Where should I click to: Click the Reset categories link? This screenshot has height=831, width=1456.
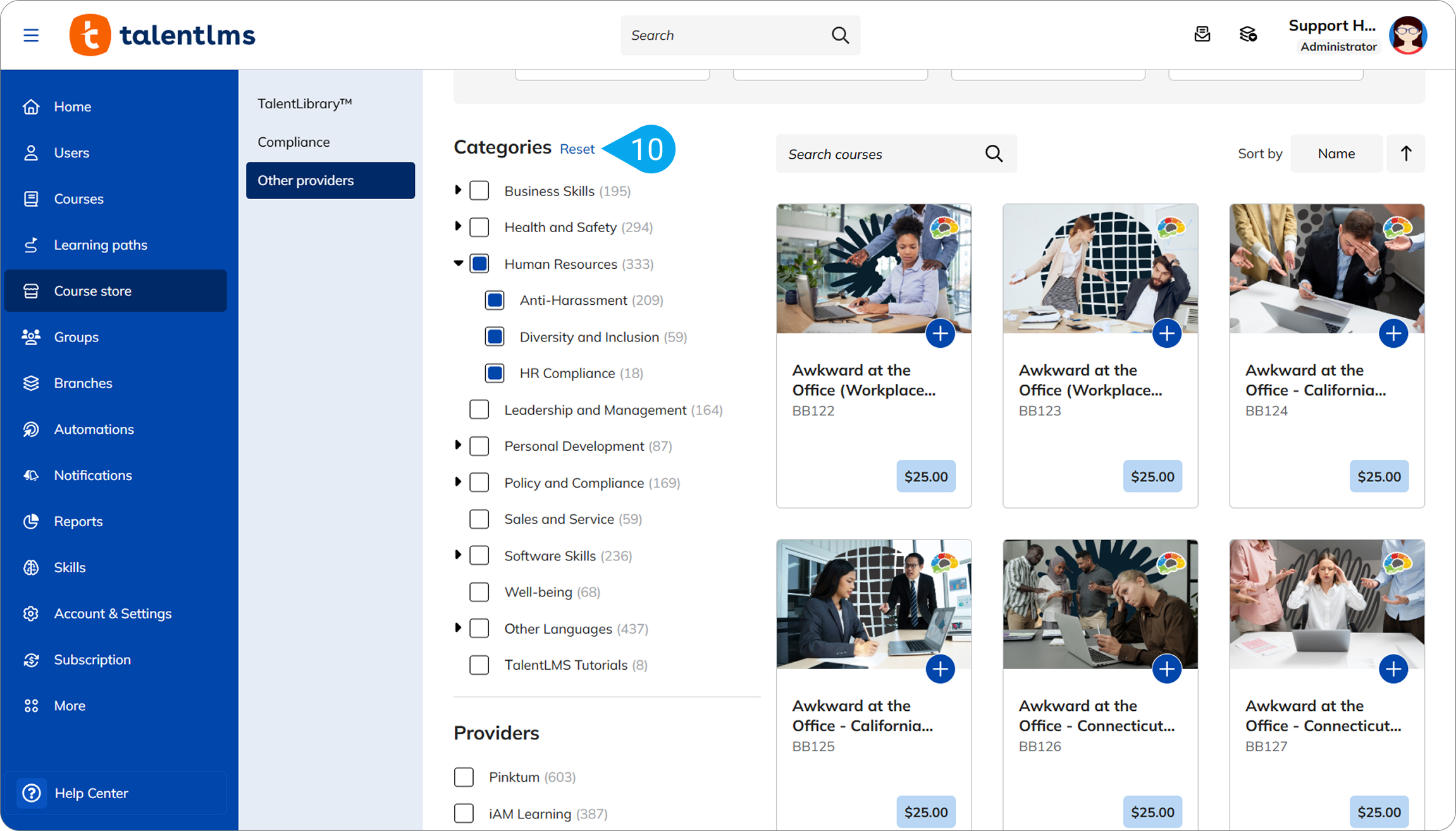(577, 149)
